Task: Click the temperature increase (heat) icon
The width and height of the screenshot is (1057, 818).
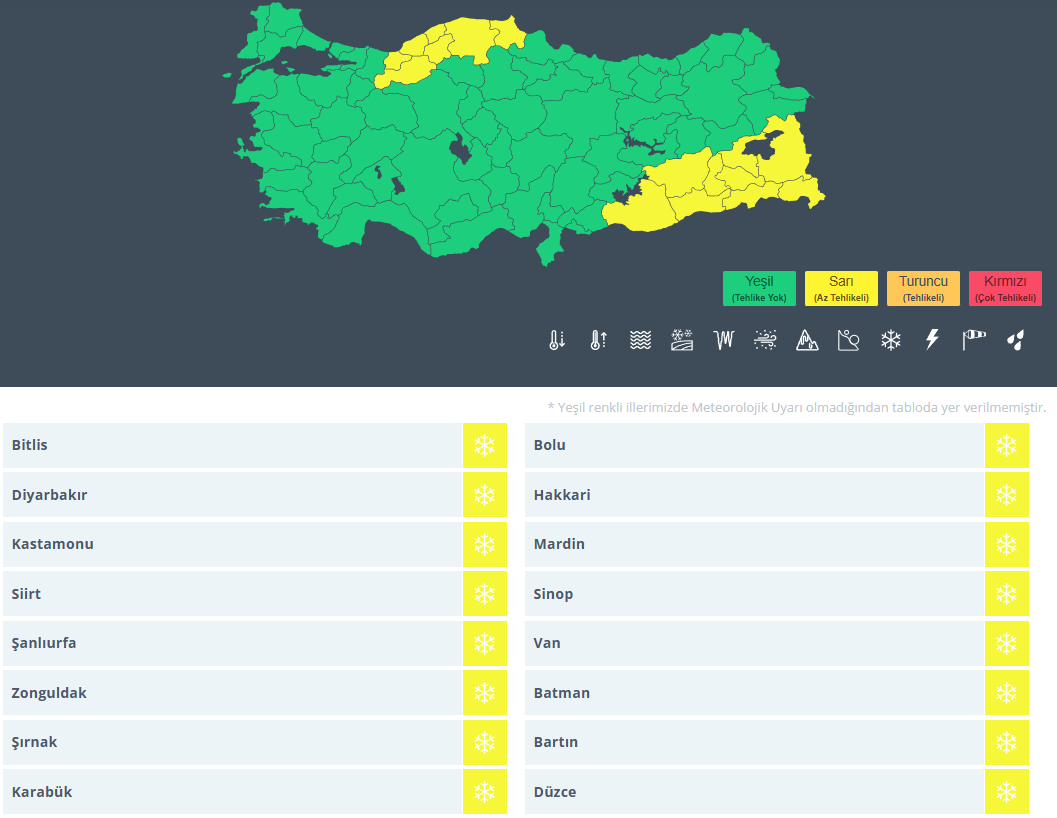Action: (598, 340)
